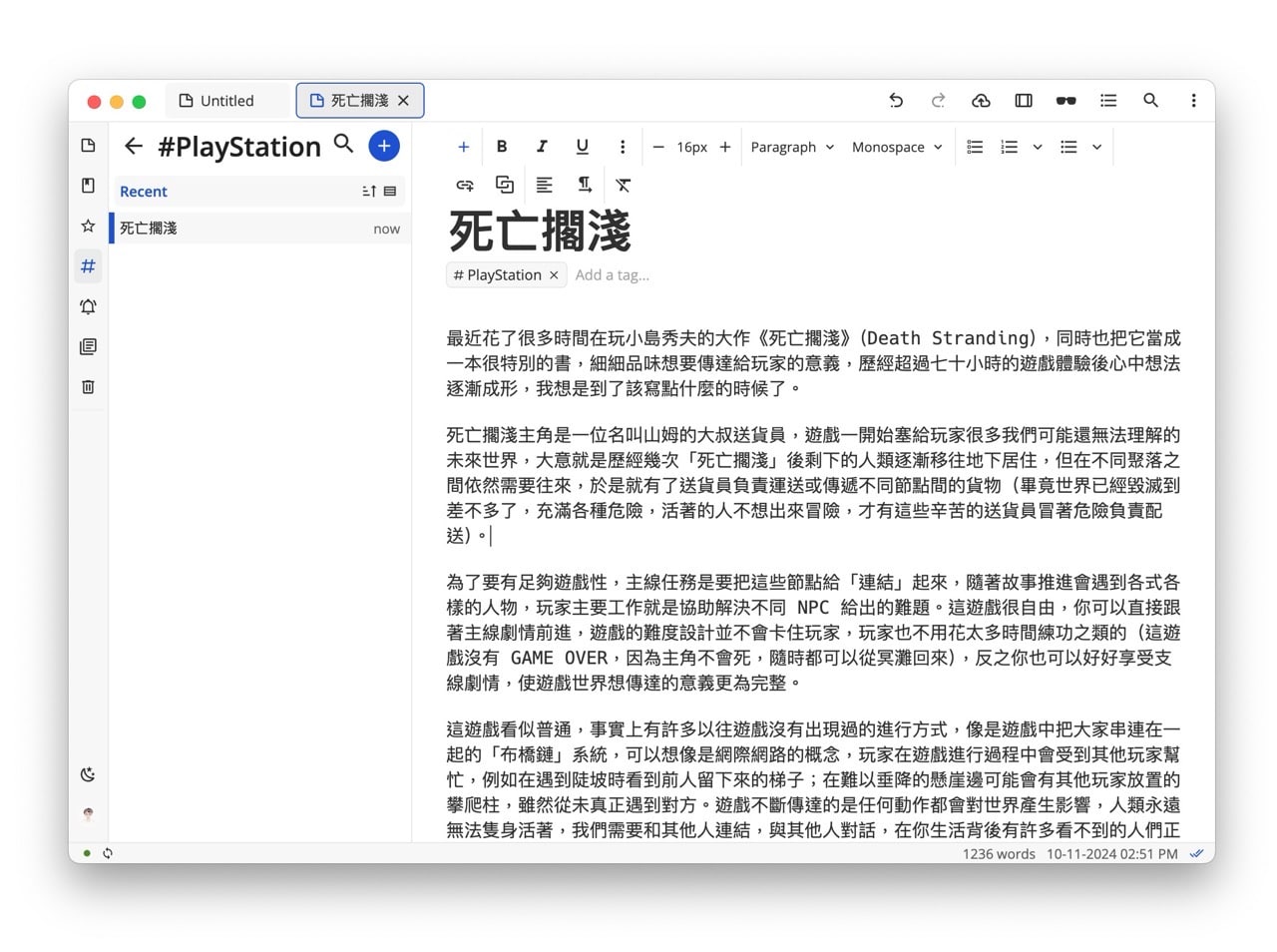Open Reminders bell in sidebar
This screenshot has height=952, width=1277.
pos(88,306)
